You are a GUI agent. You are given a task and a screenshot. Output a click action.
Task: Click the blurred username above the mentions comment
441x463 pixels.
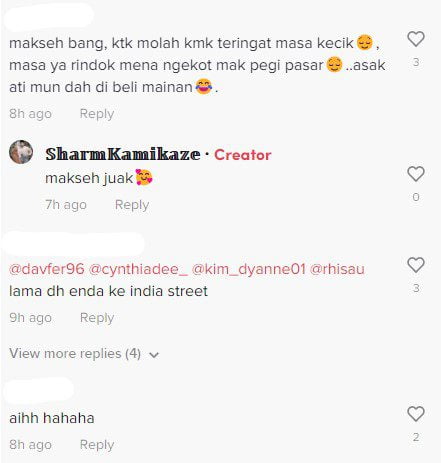74,244
